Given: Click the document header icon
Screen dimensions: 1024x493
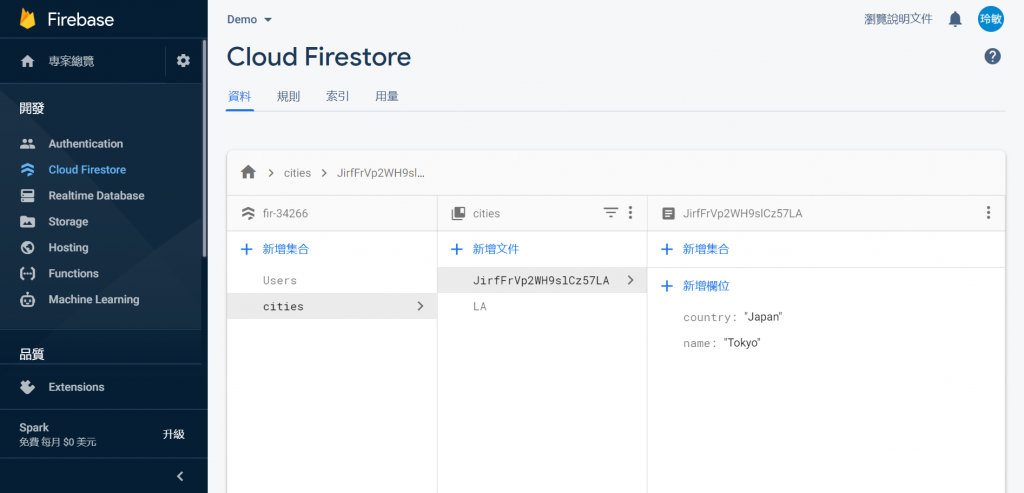Looking at the screenshot, I should 668,213.
